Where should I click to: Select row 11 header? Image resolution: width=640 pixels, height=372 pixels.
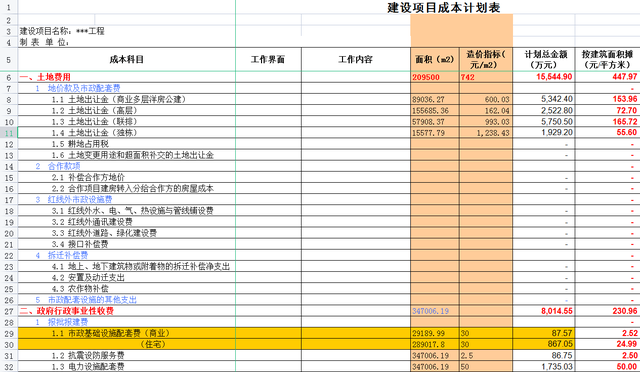(x=9, y=133)
